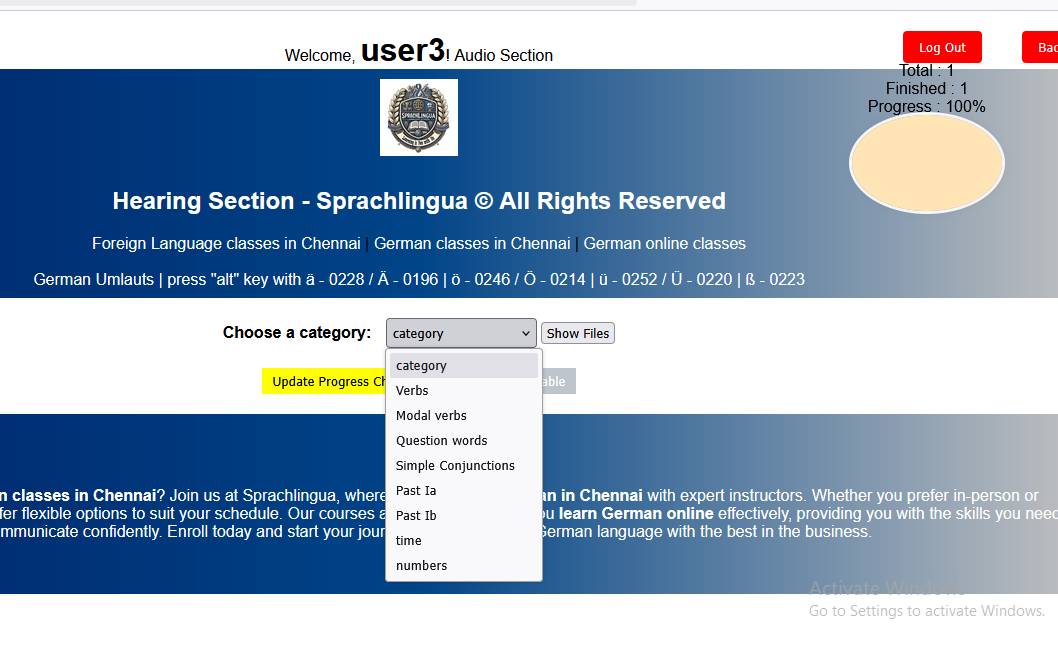Open Foreign Language classes in Chennai link
1058x652 pixels.
(226, 244)
